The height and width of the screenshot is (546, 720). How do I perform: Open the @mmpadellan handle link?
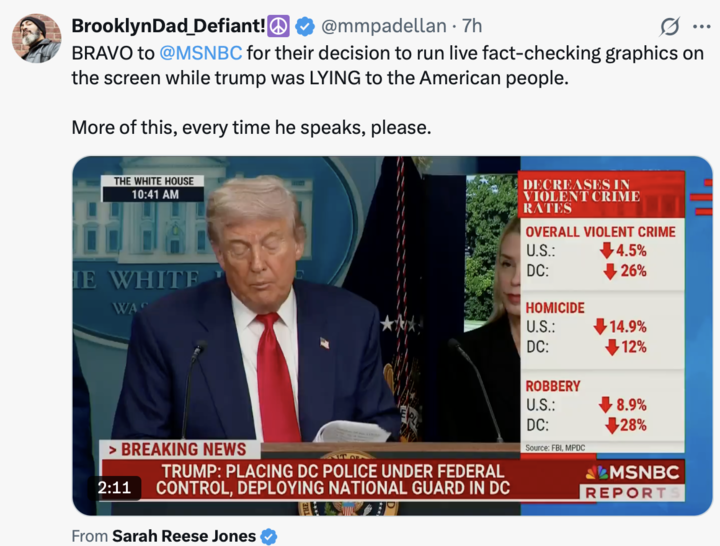pos(385,25)
